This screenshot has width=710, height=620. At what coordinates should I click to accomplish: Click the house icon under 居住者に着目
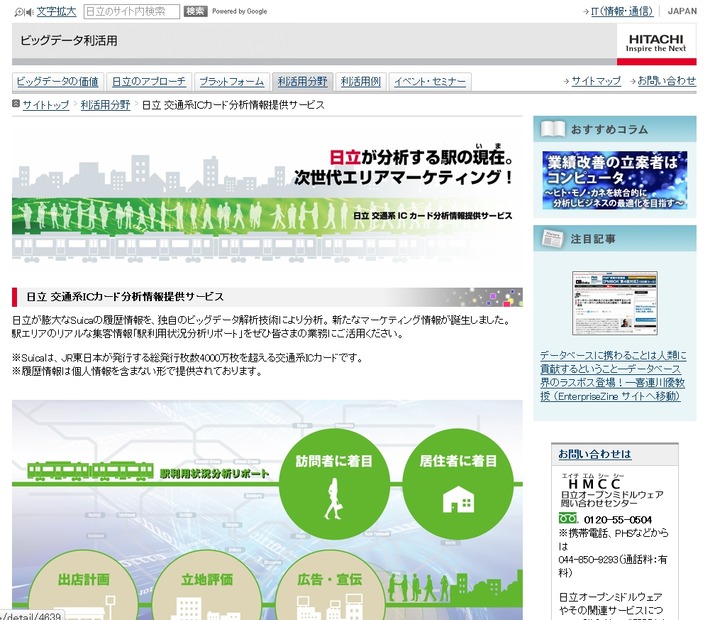[x=457, y=497]
